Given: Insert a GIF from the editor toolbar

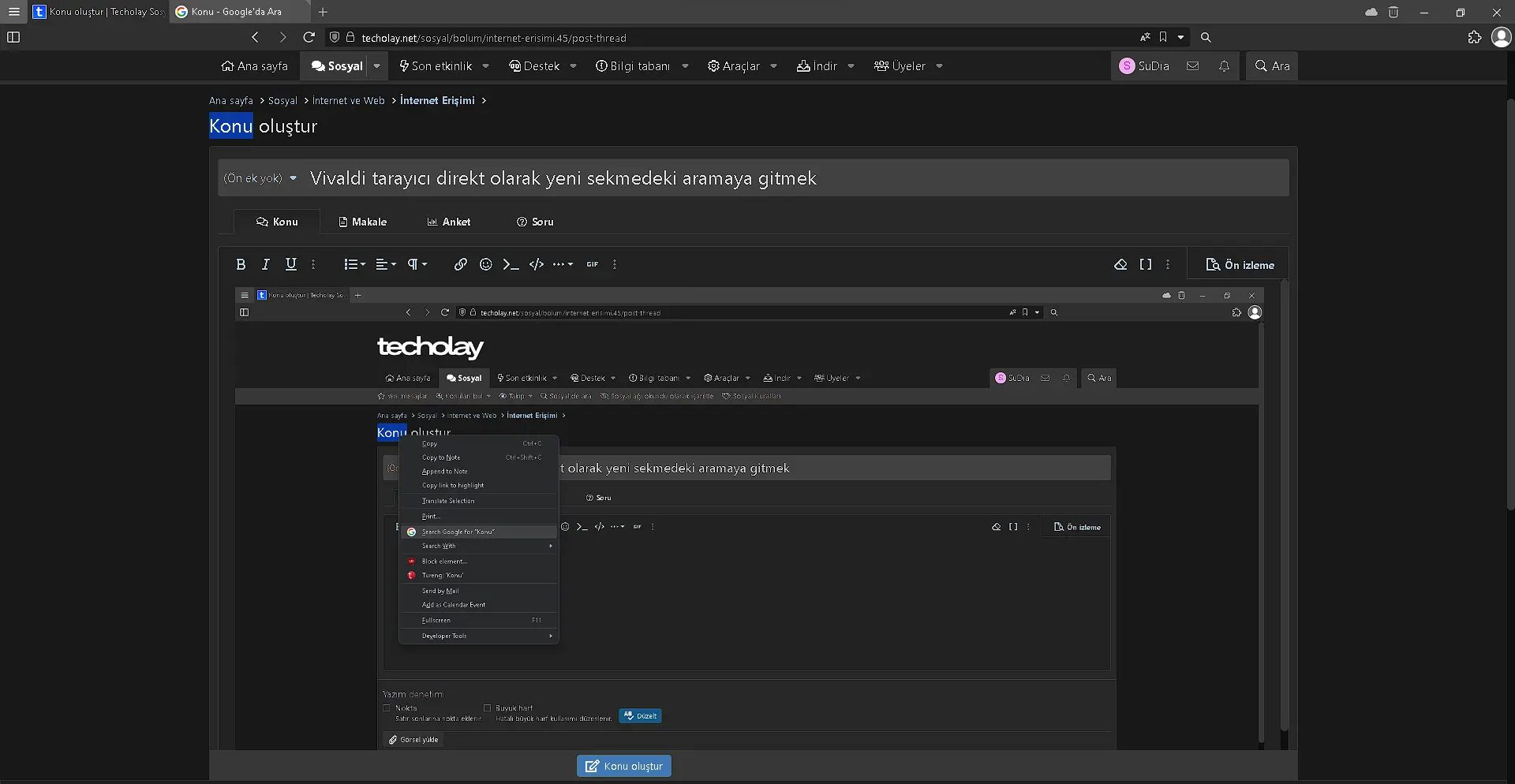Looking at the screenshot, I should click(593, 264).
